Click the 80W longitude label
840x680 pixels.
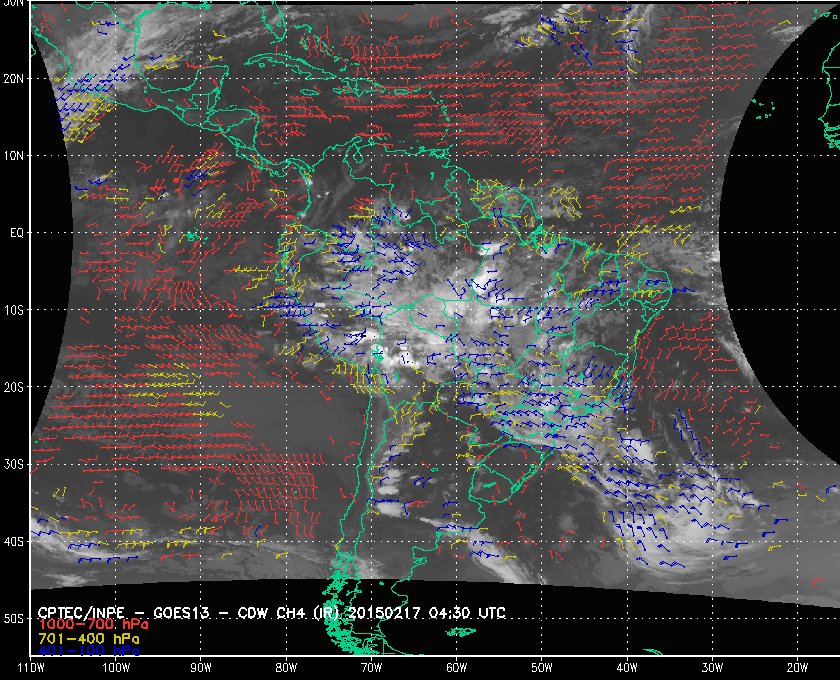[x=286, y=668]
